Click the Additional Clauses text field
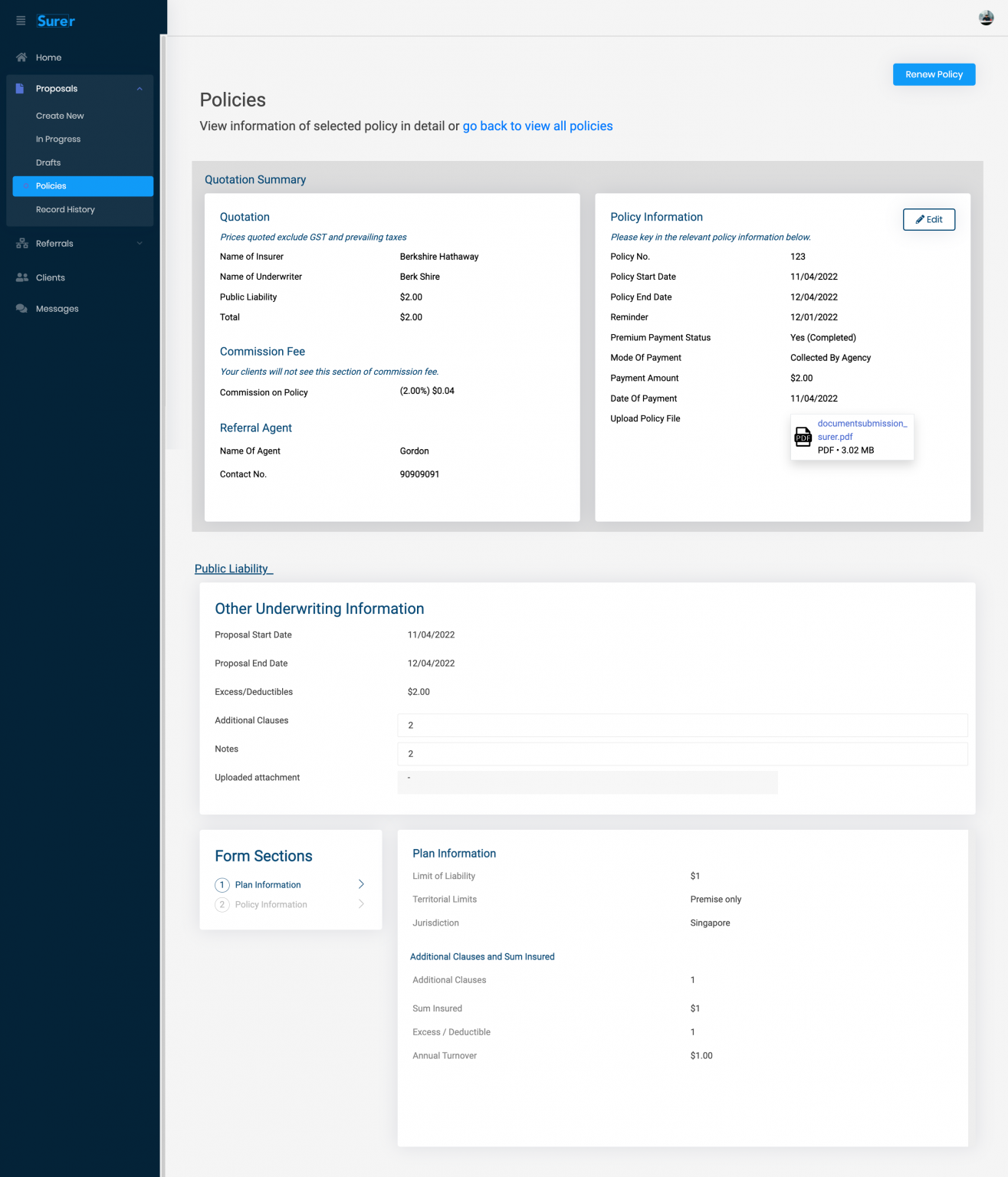This screenshot has height=1177, width=1008. [x=681, y=725]
